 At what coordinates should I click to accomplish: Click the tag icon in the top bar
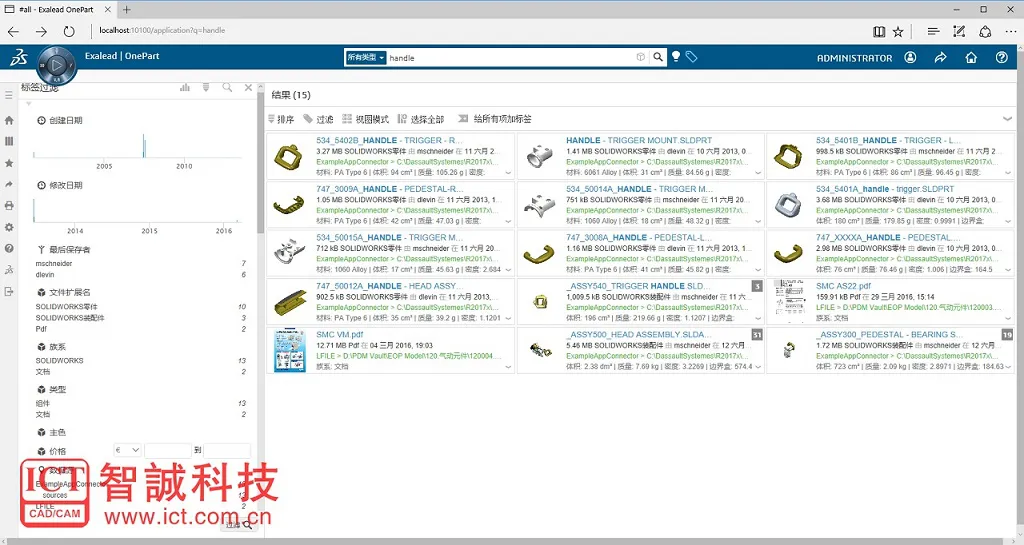[x=691, y=58]
